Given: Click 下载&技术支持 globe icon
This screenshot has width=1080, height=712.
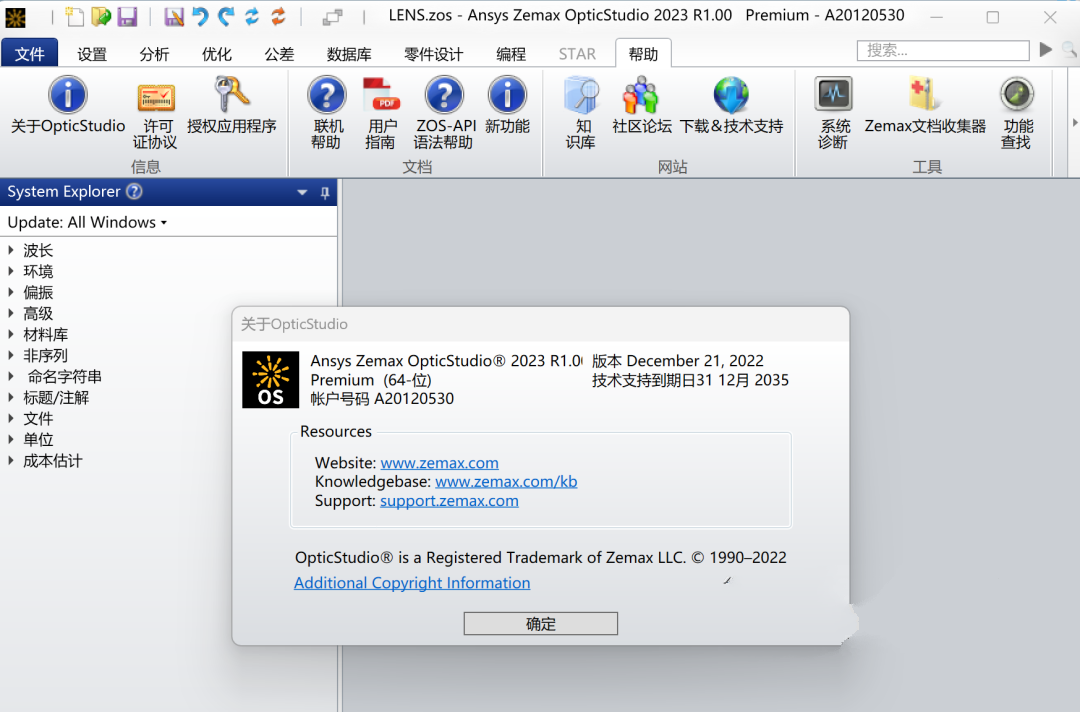Looking at the screenshot, I should coord(731,95).
